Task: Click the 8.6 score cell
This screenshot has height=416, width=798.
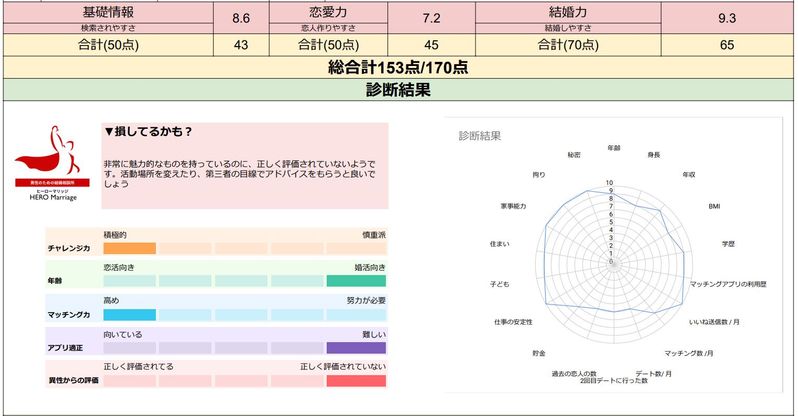Action: click(240, 18)
